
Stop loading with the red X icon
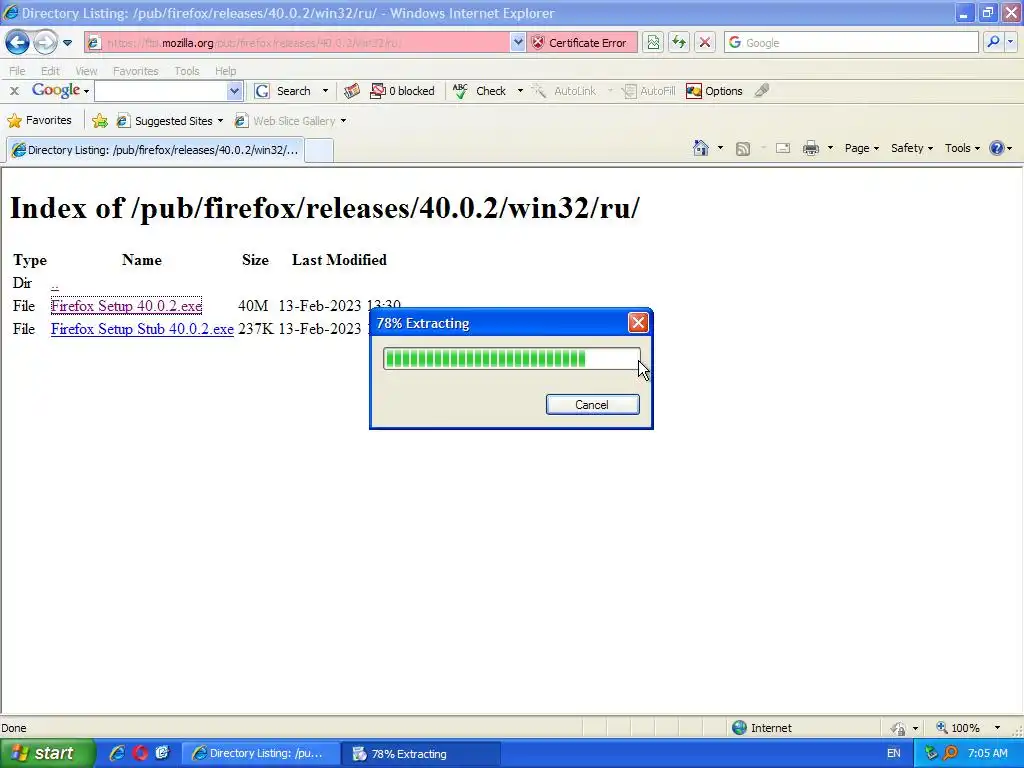click(x=705, y=43)
